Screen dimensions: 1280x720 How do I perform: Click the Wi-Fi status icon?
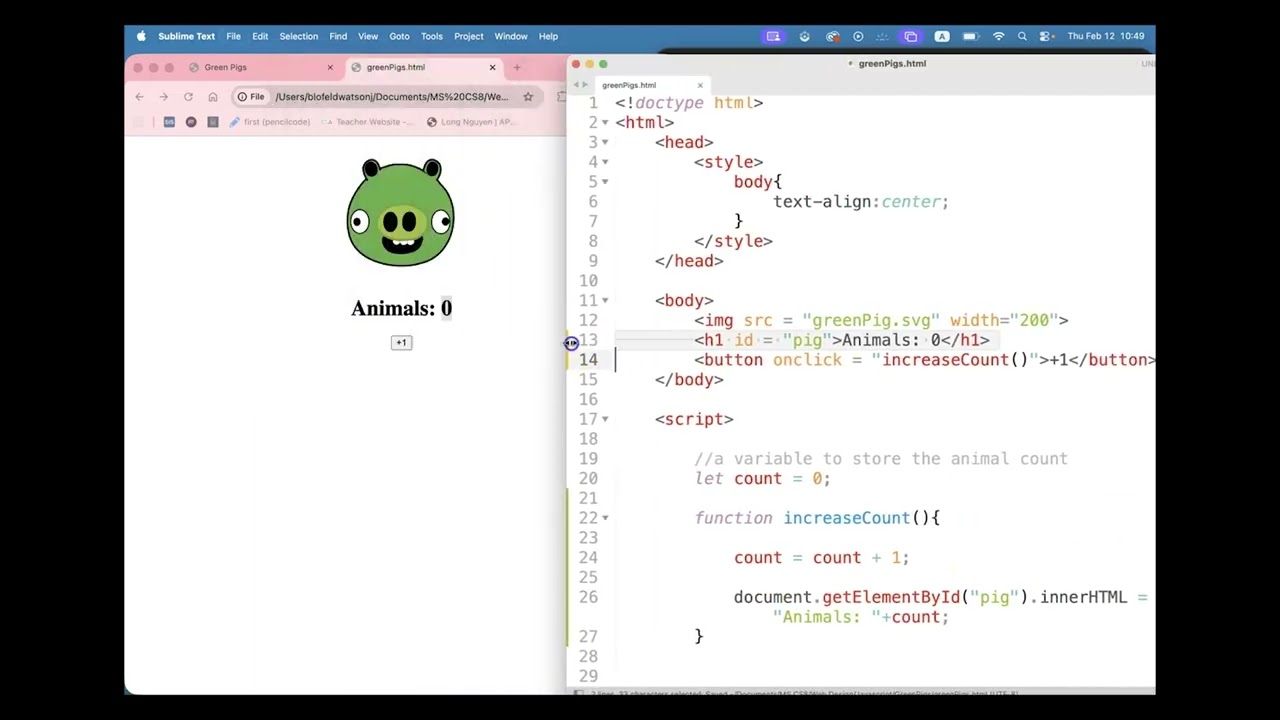coord(998,36)
